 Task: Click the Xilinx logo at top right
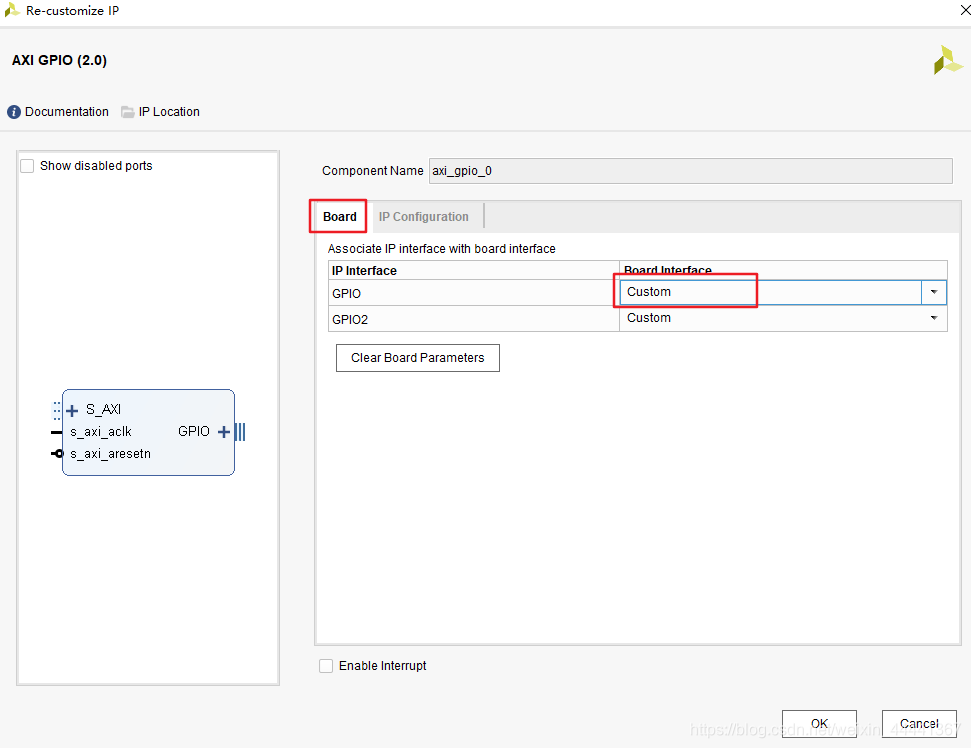[x=948, y=60]
